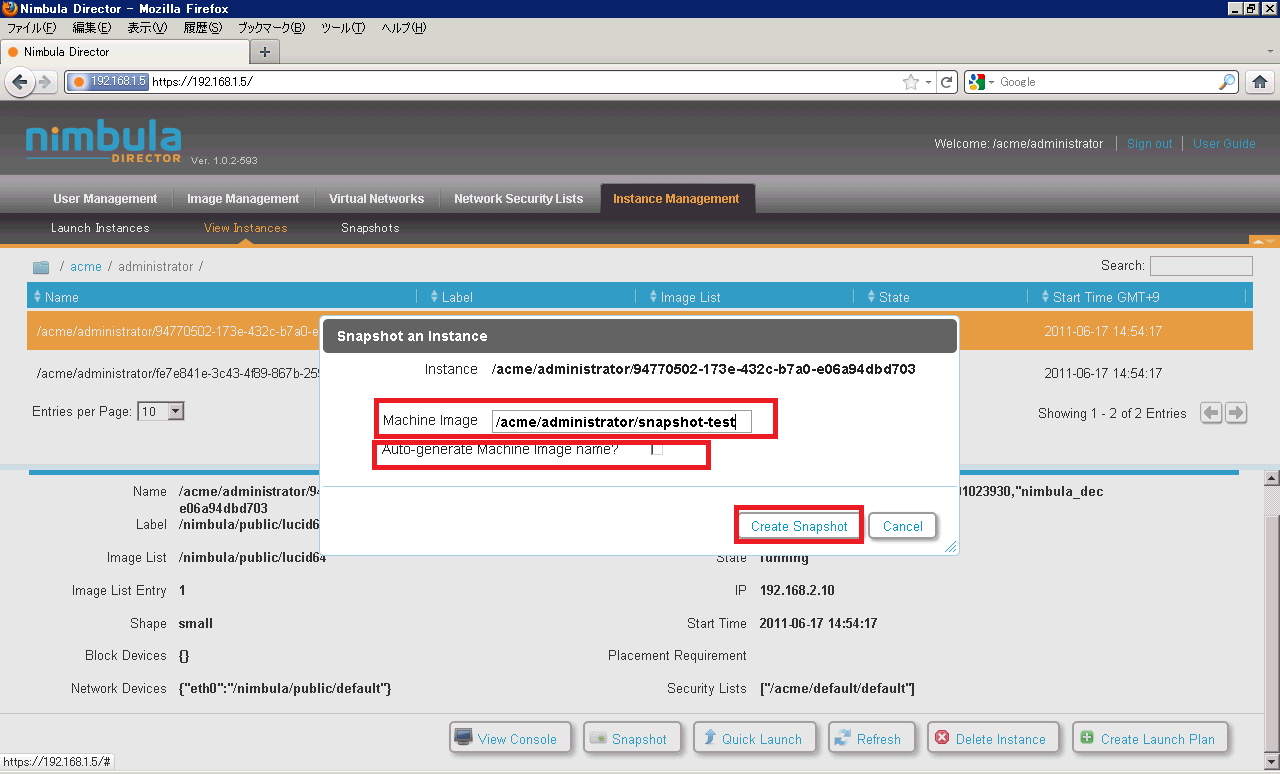
Task: Click the Network Devices value with eth0
Action: point(285,688)
